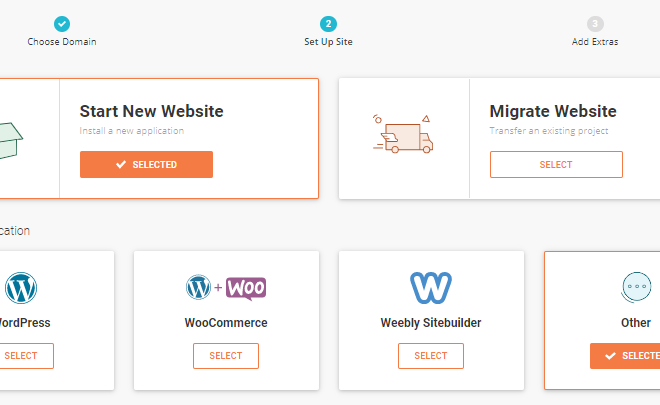Click the delivery truck migrate icon

click(403, 134)
